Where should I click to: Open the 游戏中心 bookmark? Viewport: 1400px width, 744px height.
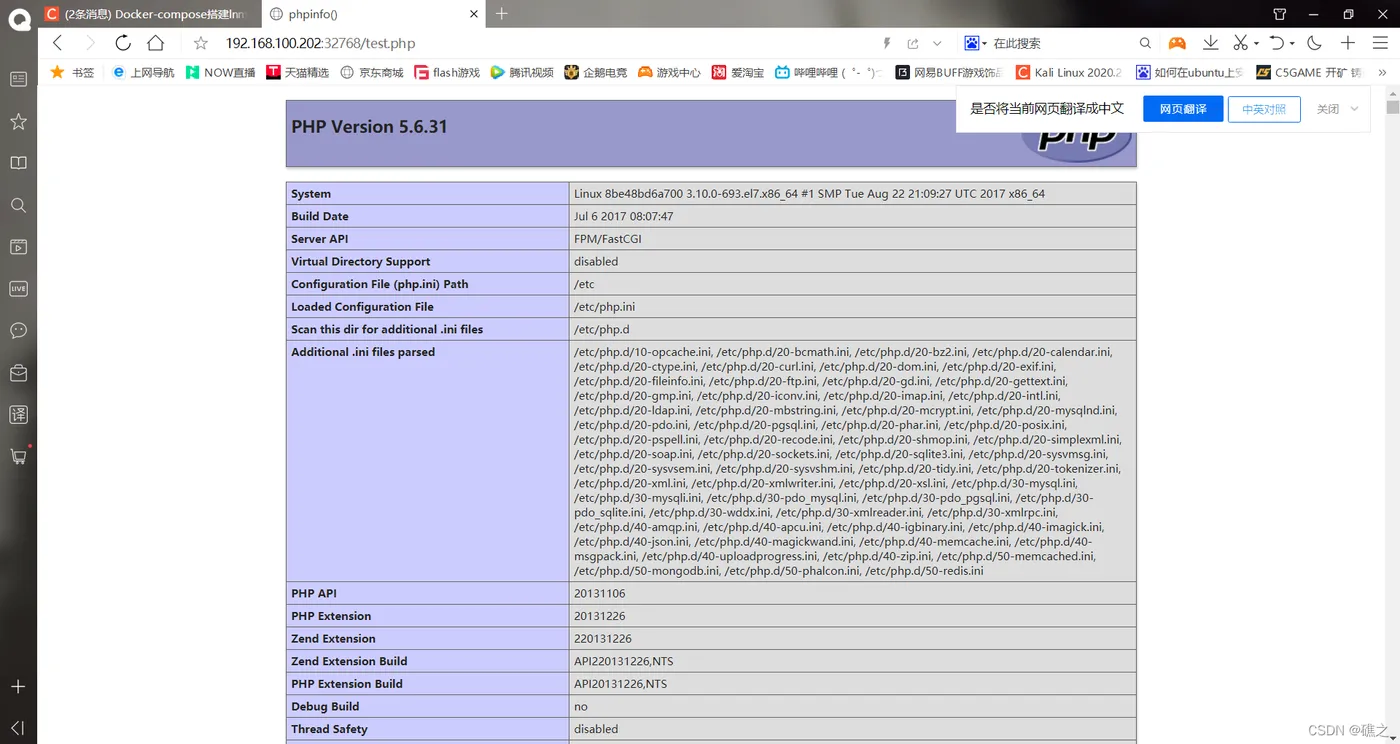click(669, 72)
